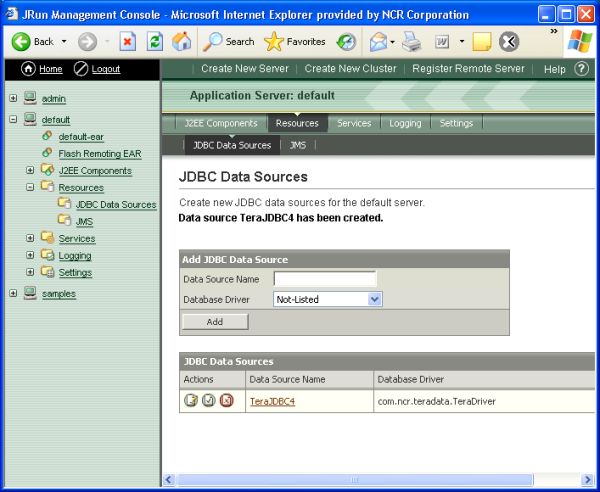Click the Add button
Screen dimensions: 600x492
click(x=215, y=322)
